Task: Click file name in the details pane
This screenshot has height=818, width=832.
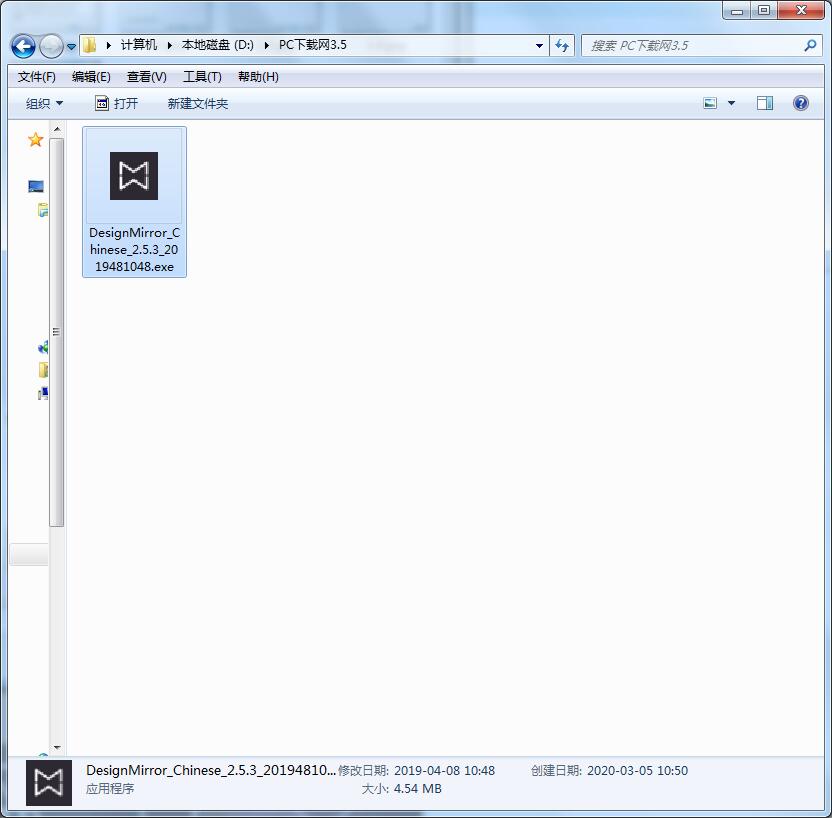Action: point(211,770)
